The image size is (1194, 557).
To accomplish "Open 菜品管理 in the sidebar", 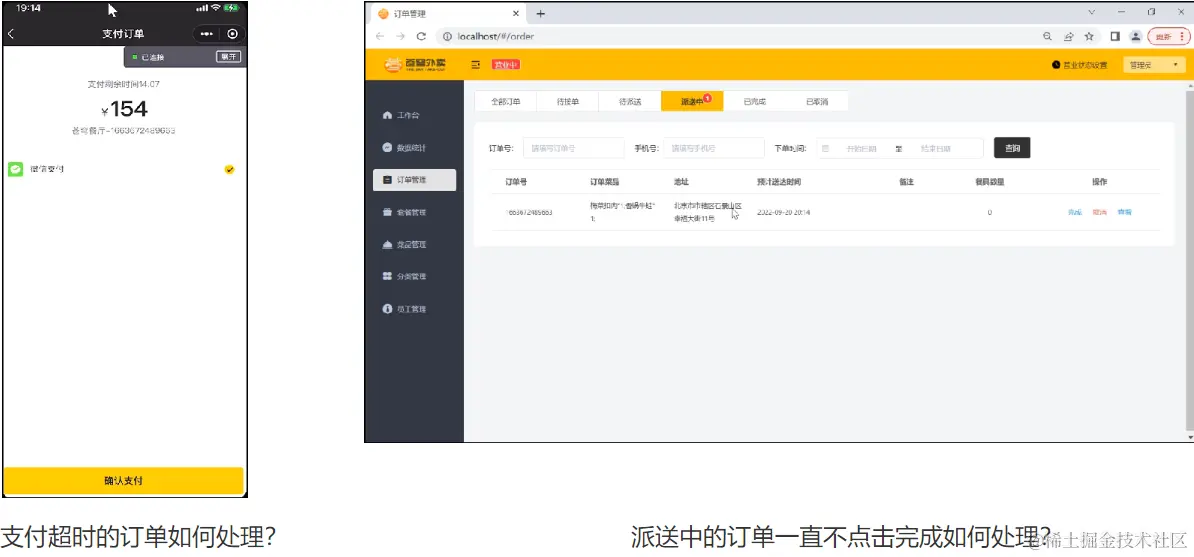I will 414,245.
